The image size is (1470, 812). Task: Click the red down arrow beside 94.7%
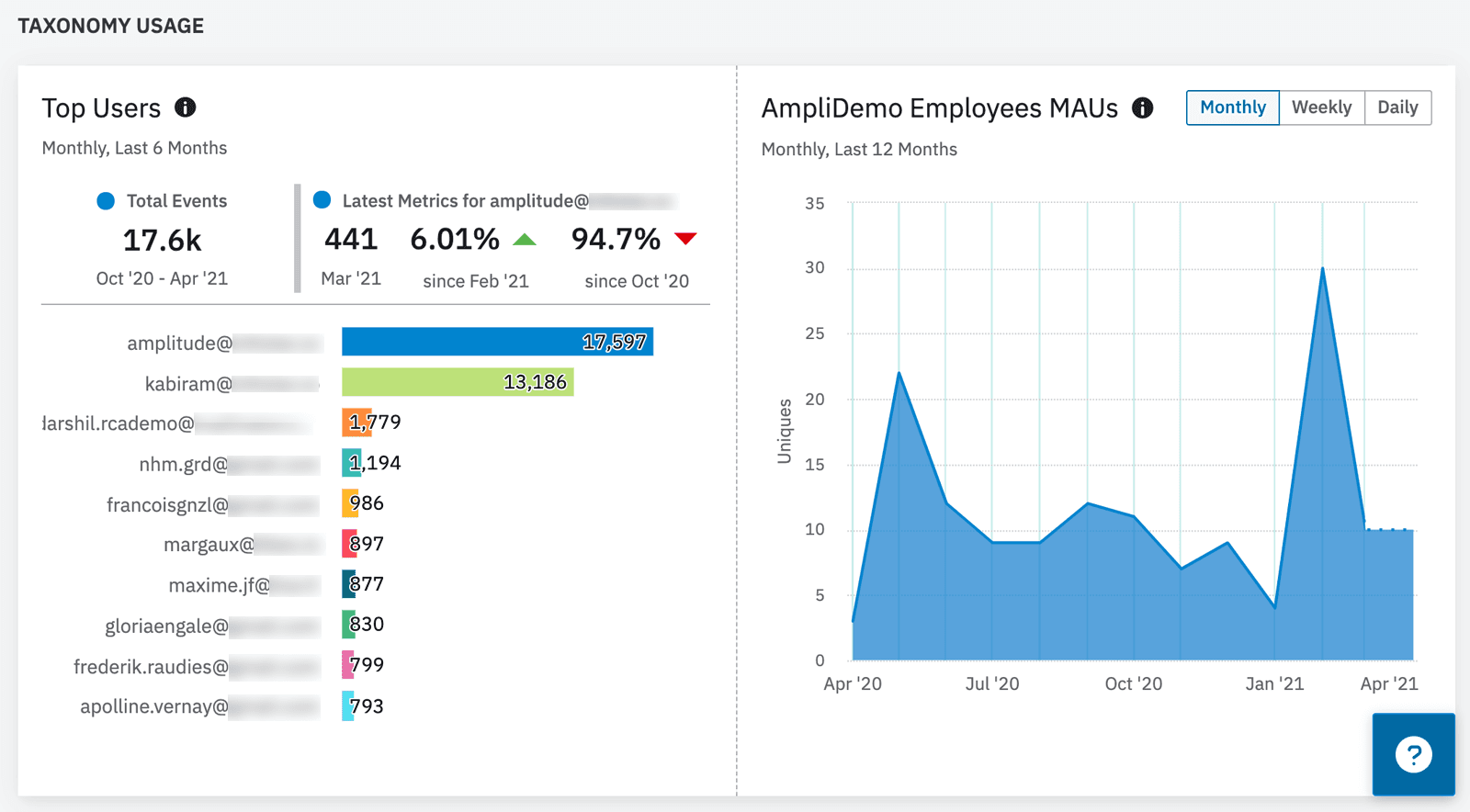click(x=685, y=239)
